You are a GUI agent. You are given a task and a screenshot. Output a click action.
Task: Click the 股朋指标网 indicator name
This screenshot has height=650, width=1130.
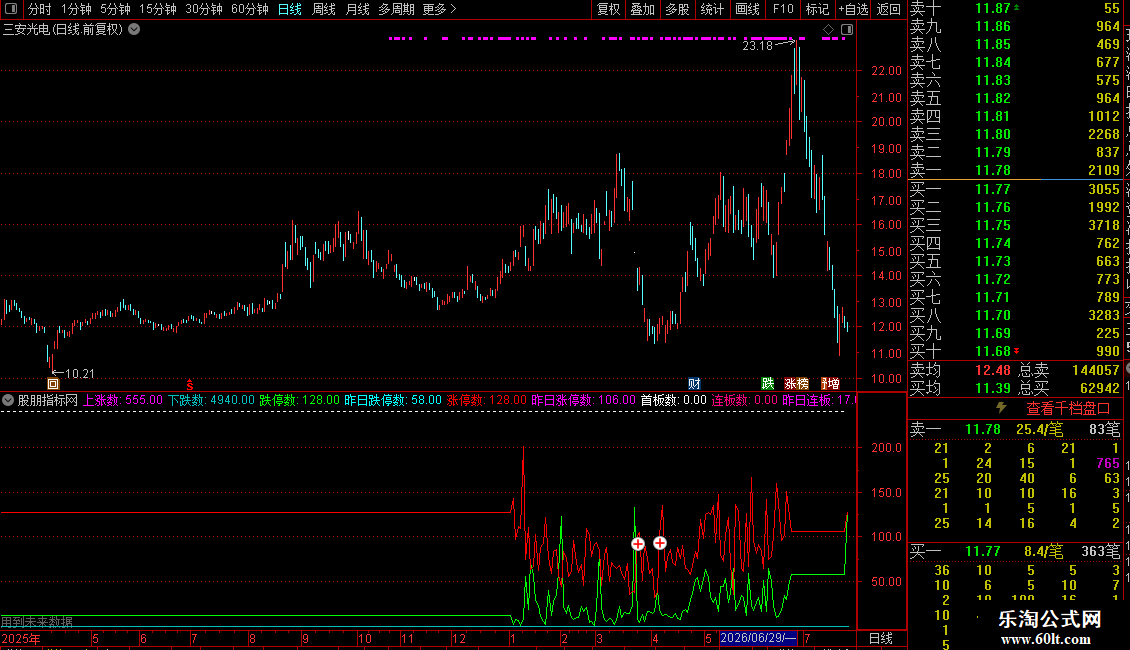(48, 400)
